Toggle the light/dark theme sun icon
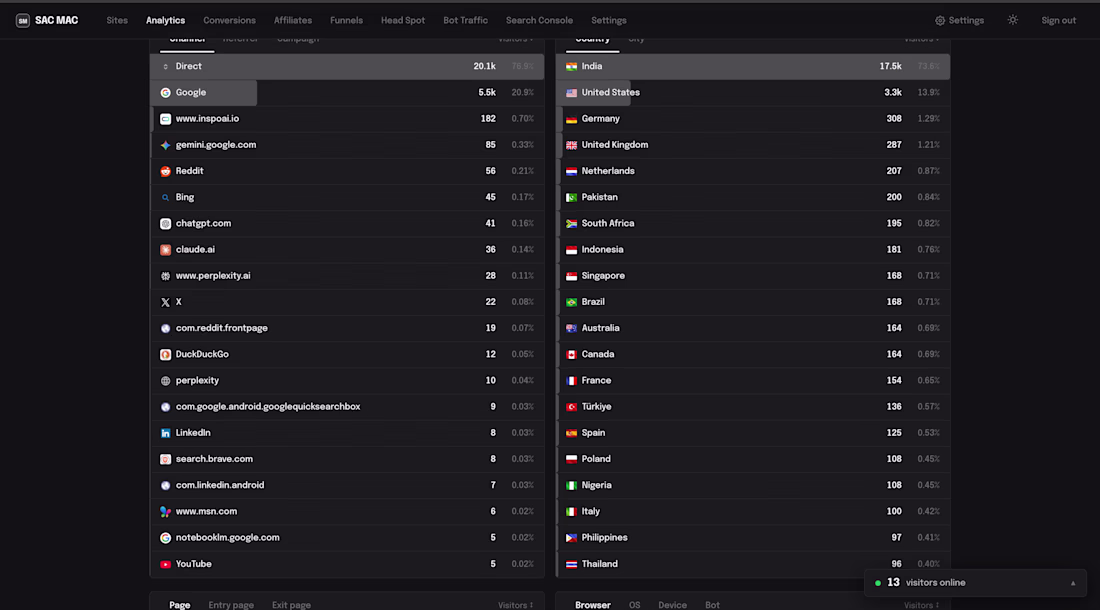The width and height of the screenshot is (1100, 610). [1012, 20]
